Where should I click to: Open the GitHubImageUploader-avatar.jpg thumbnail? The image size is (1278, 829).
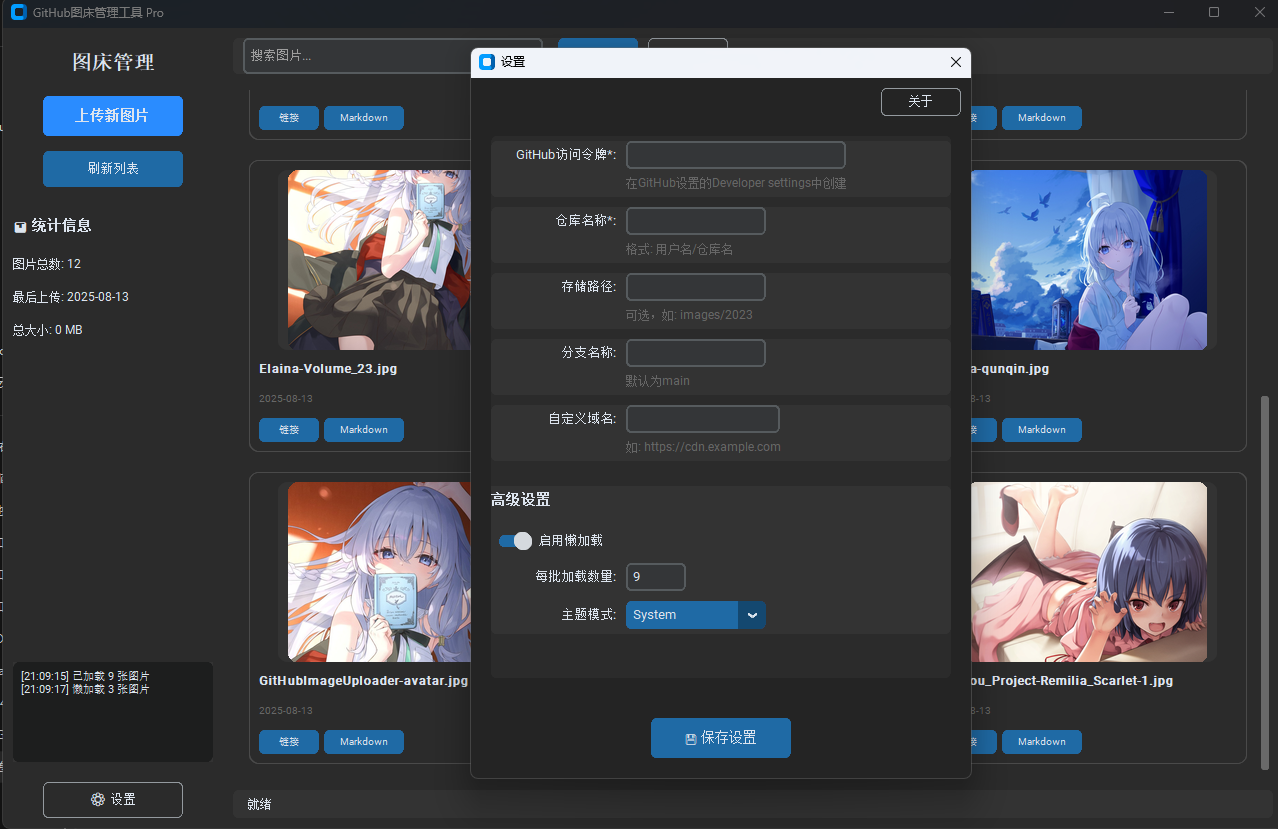coord(379,572)
